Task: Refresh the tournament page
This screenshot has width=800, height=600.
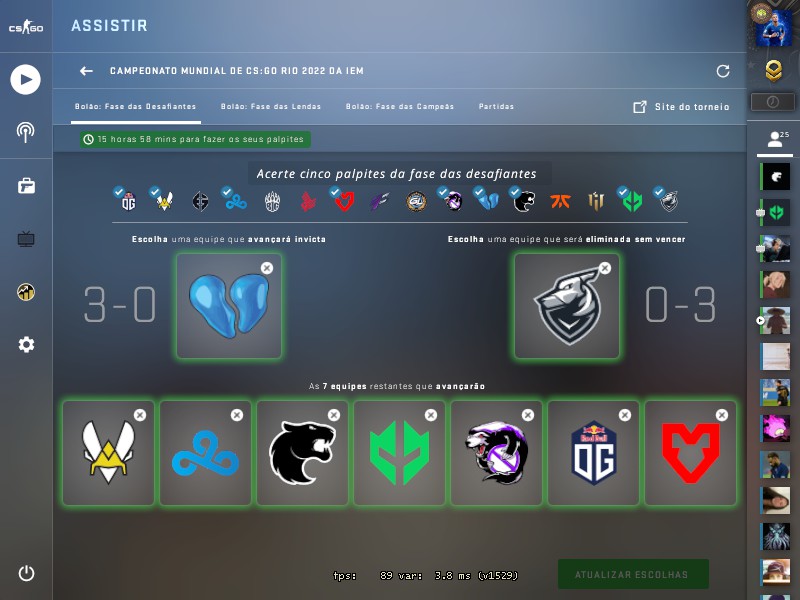Action: click(x=722, y=71)
